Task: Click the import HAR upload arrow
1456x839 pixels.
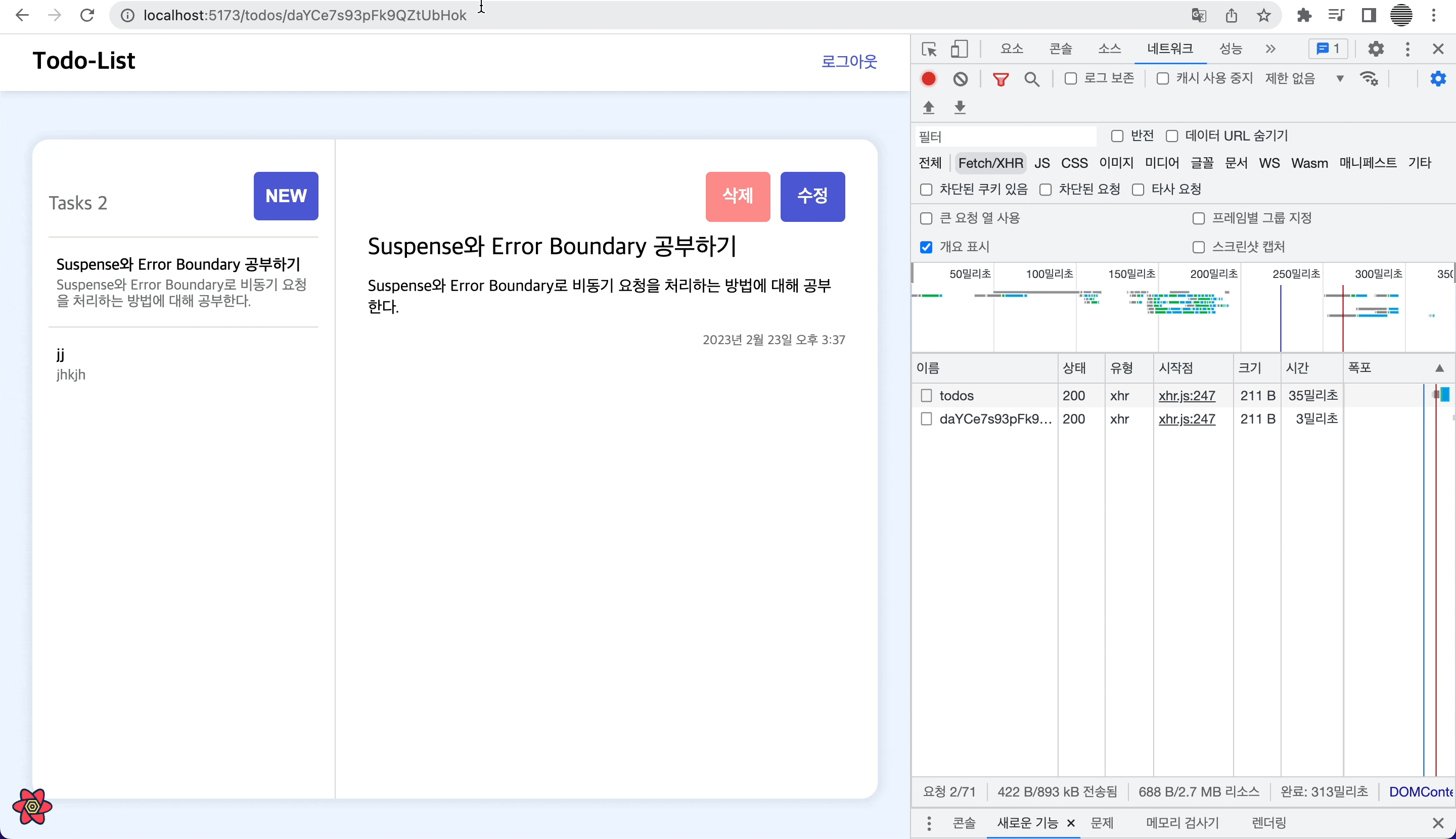Action: [929, 107]
